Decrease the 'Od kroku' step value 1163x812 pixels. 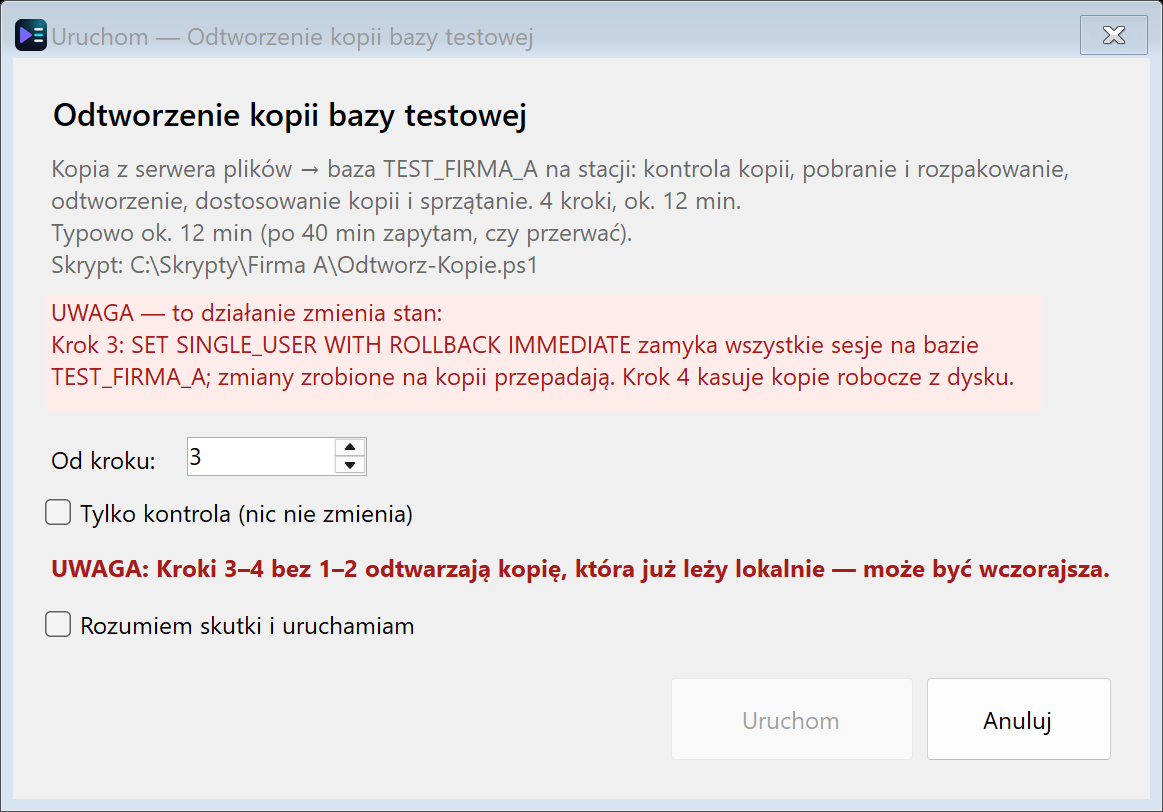coord(350,466)
